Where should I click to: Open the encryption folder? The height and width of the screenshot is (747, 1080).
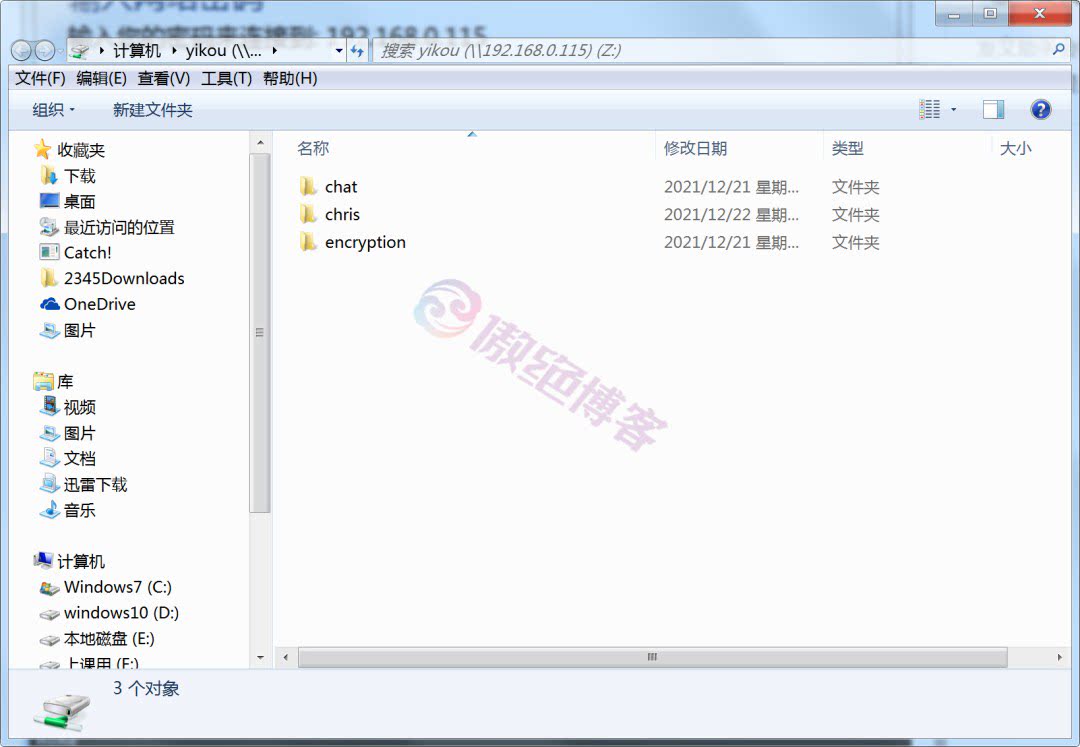[366, 242]
